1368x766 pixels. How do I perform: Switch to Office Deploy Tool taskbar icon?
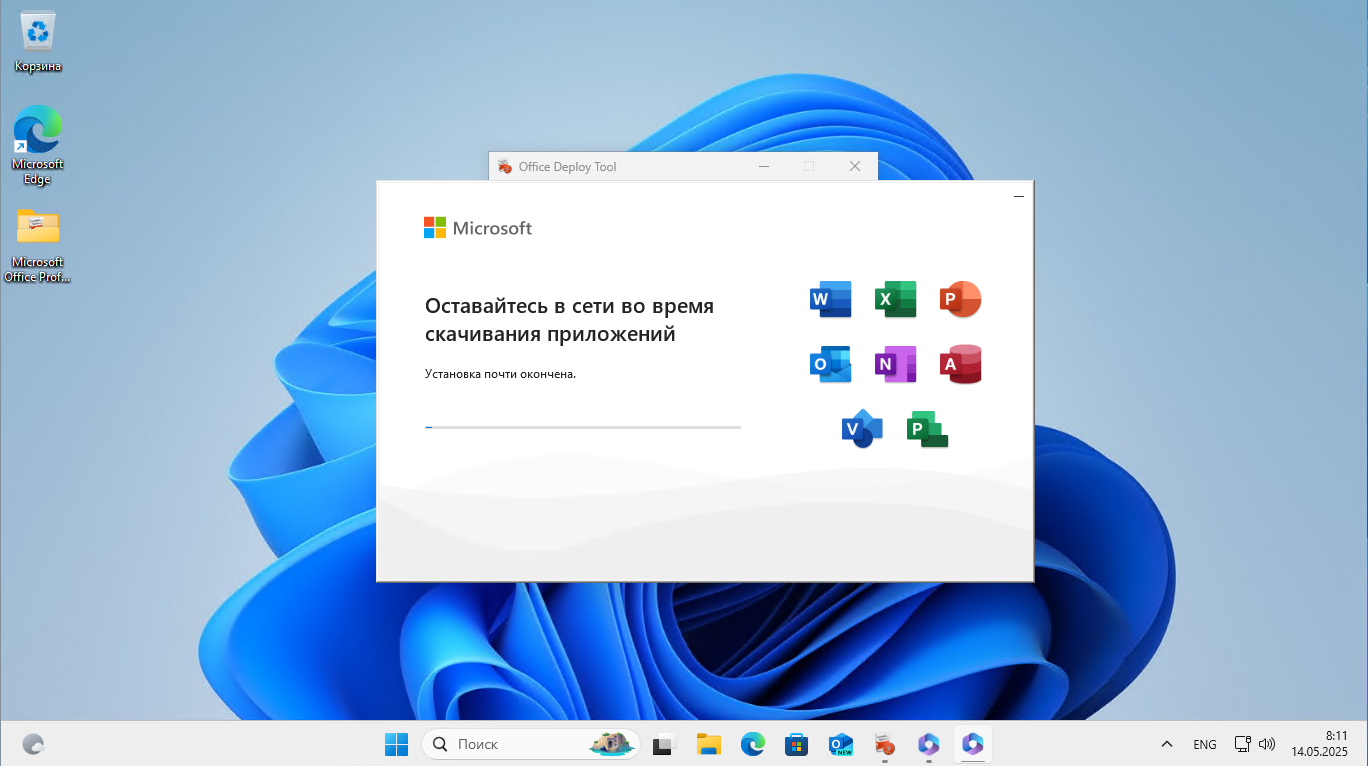tap(884, 744)
